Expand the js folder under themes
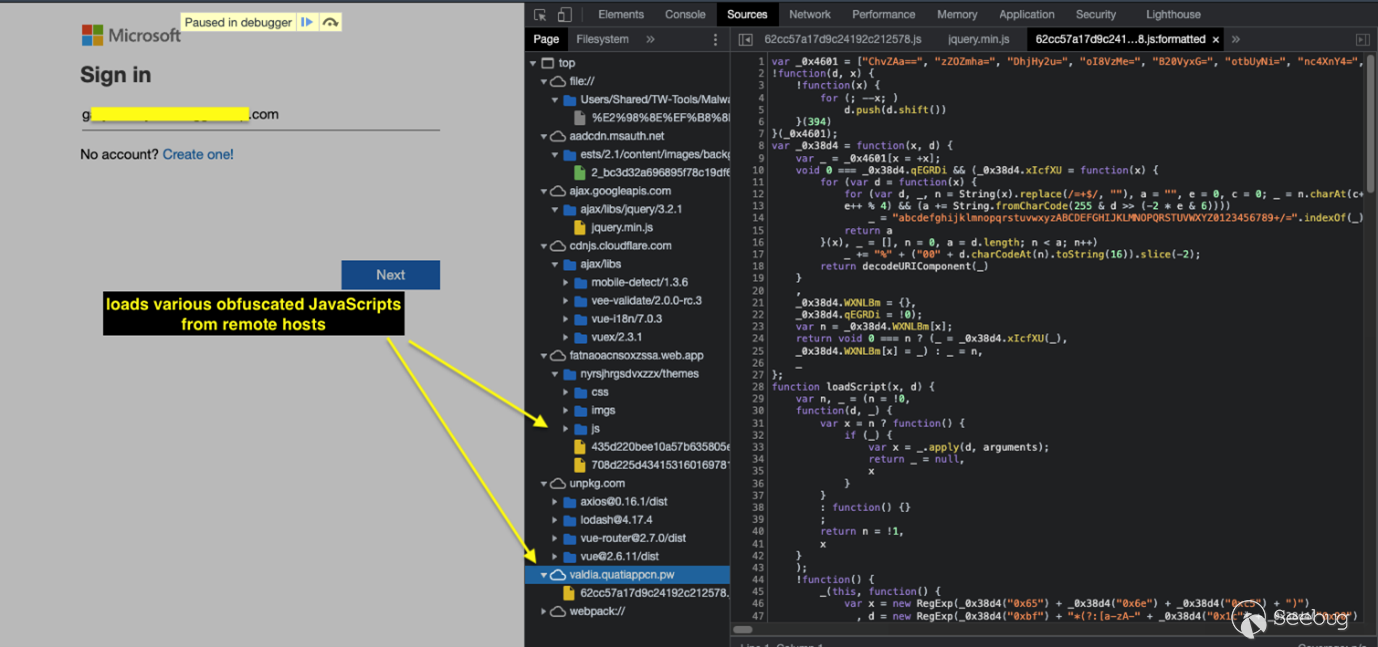1378x647 pixels. 567,428
